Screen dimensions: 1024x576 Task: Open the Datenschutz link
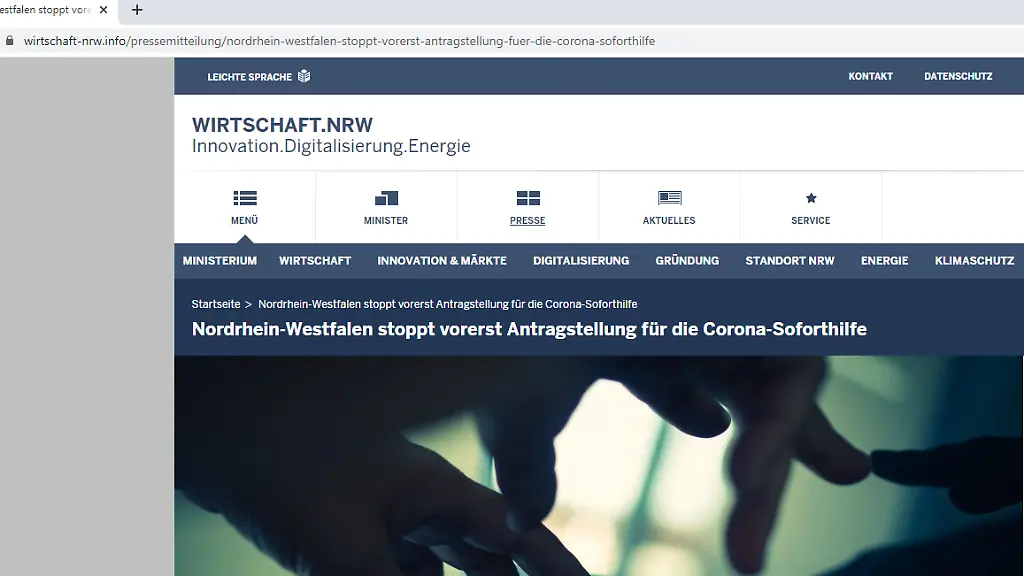point(958,77)
